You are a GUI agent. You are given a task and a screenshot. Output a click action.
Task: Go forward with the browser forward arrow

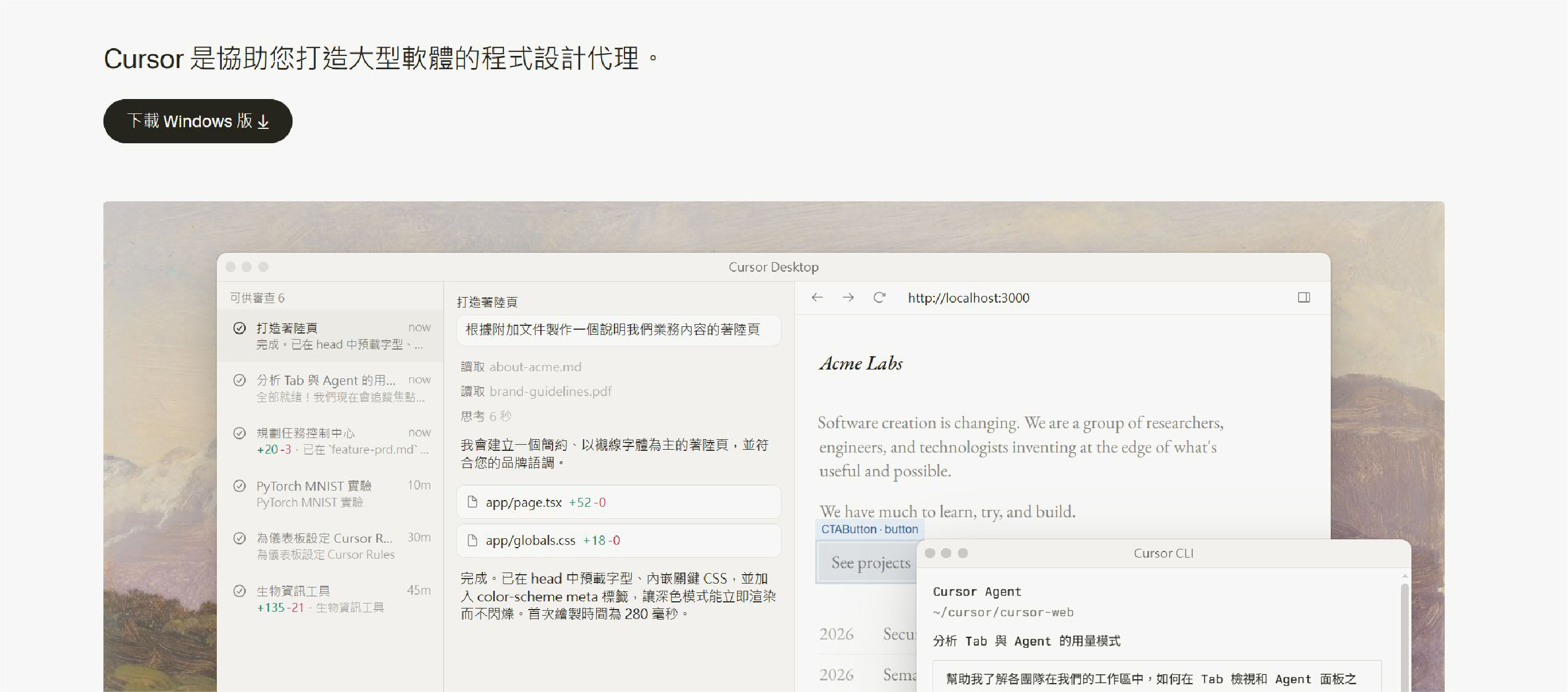click(848, 298)
